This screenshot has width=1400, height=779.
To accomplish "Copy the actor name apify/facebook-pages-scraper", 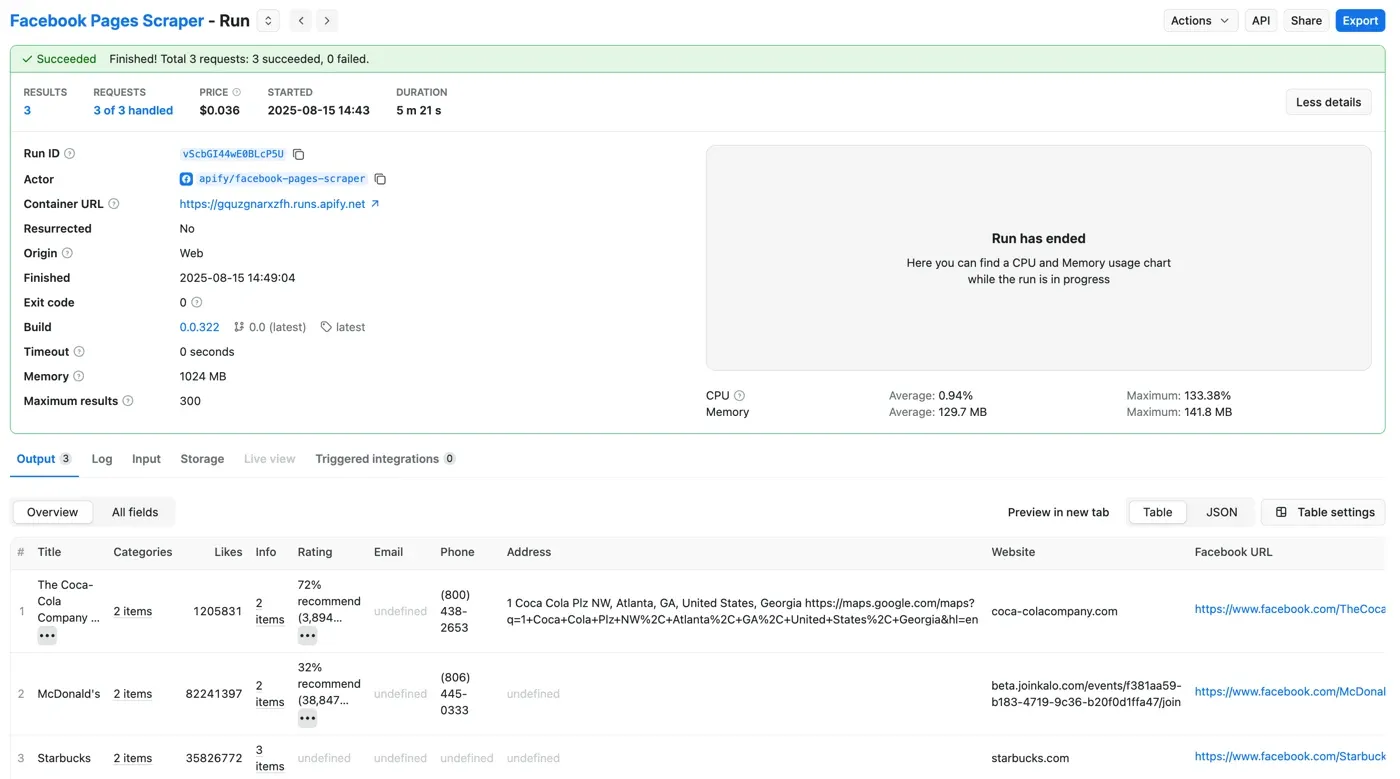I will [x=380, y=179].
